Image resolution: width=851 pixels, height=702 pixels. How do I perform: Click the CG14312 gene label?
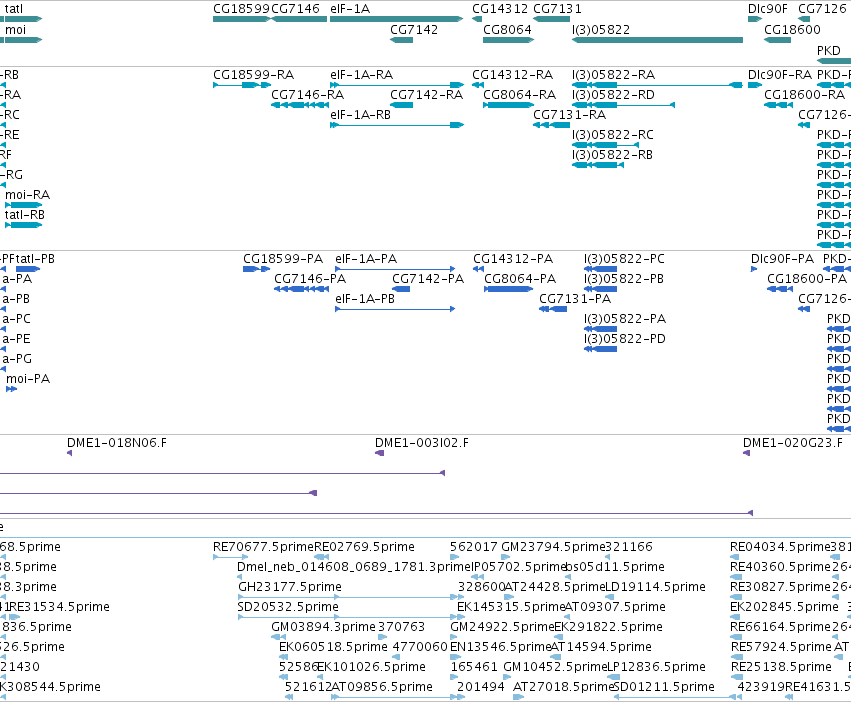500,9
